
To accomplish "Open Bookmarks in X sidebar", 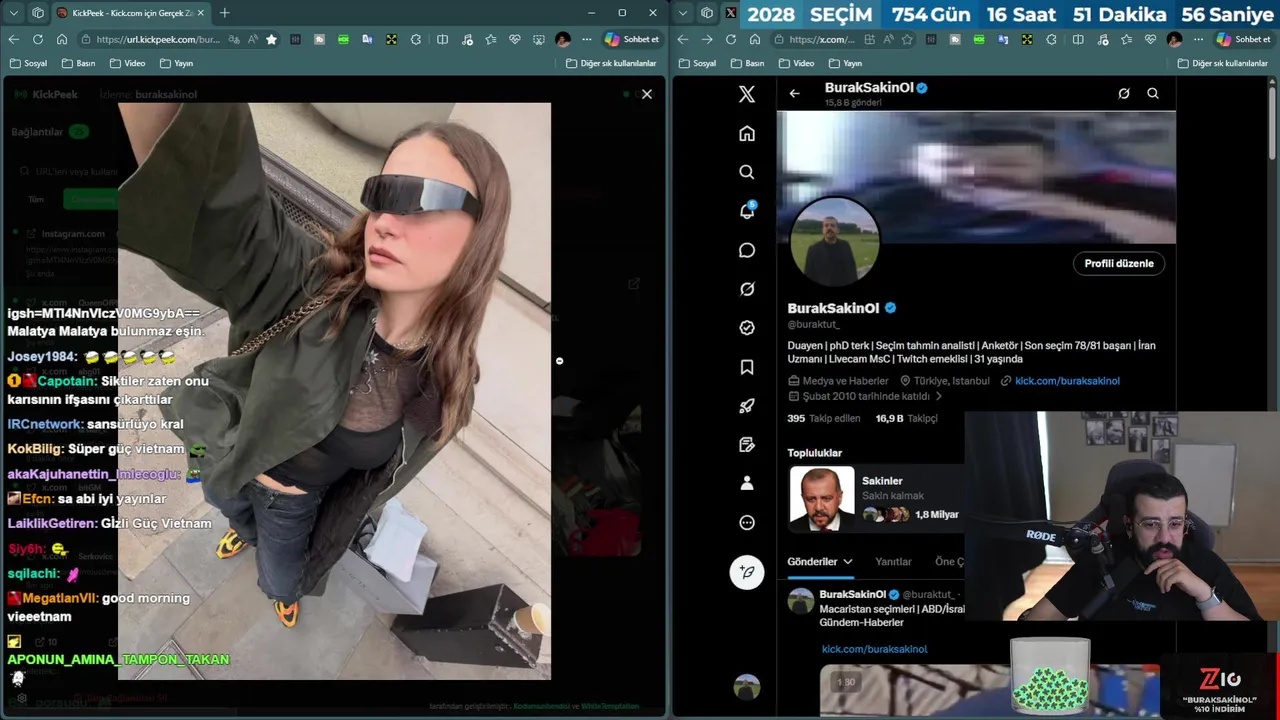I will click(747, 367).
